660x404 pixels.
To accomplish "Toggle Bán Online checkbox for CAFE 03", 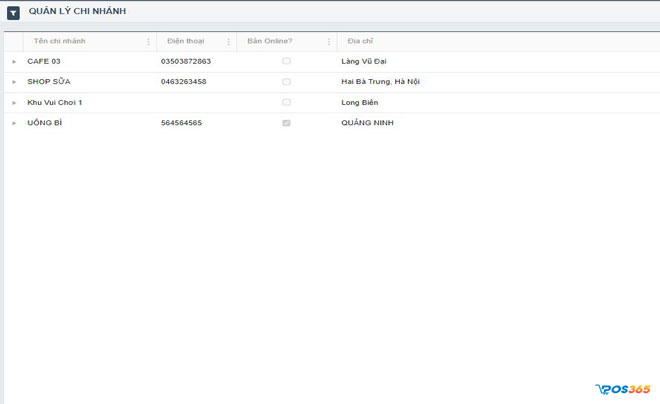I will click(286, 61).
